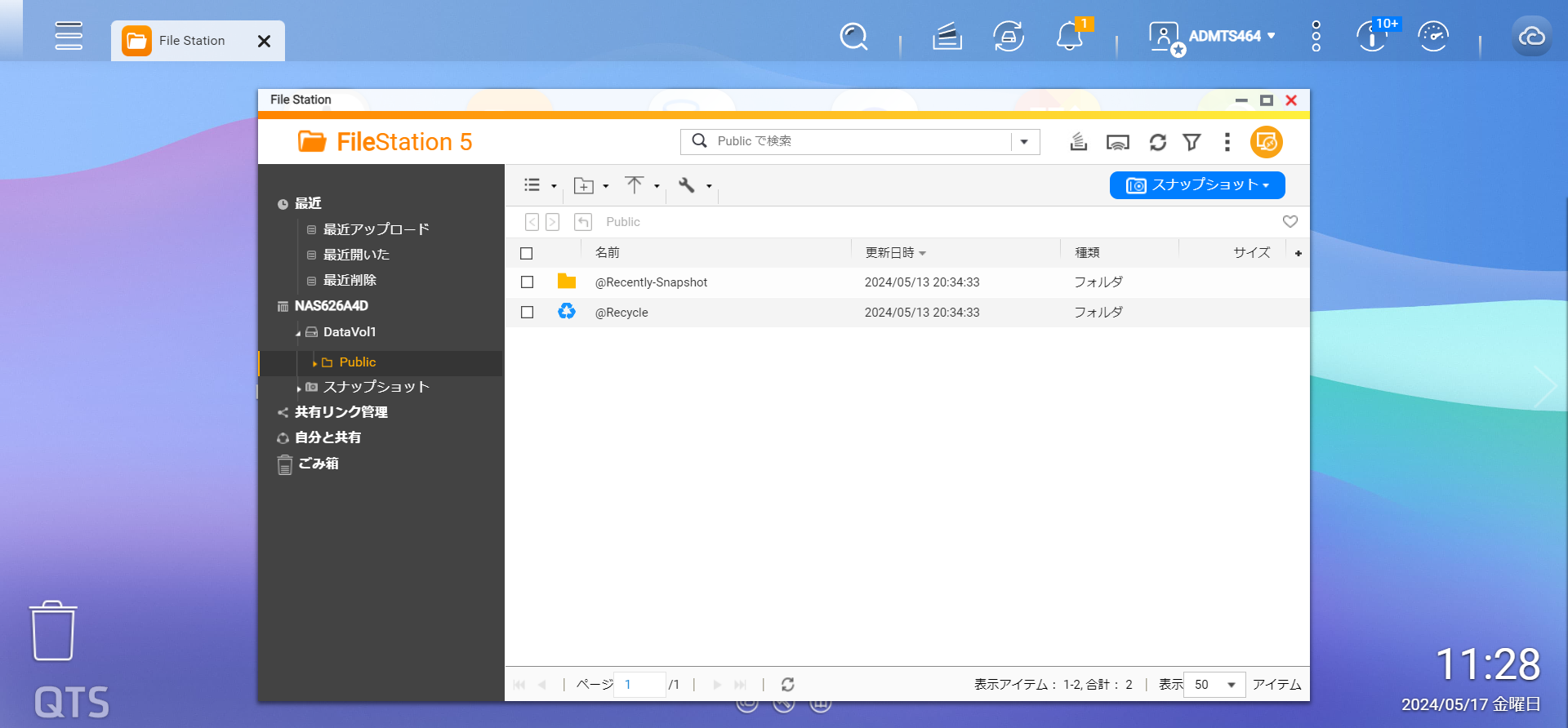
Task: Open the notifications bell icon
Action: click(x=1069, y=37)
